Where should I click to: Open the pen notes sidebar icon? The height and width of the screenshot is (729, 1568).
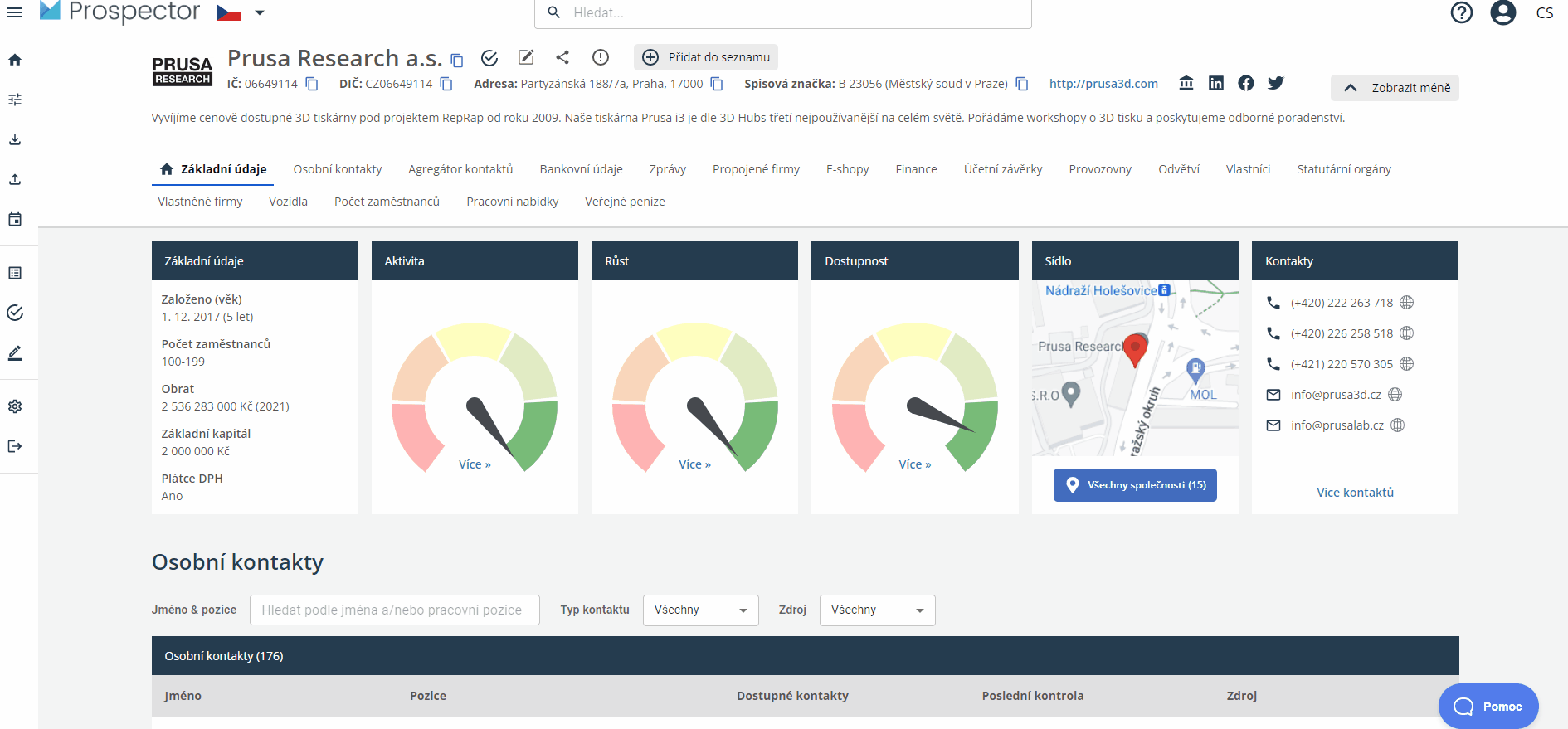click(15, 352)
